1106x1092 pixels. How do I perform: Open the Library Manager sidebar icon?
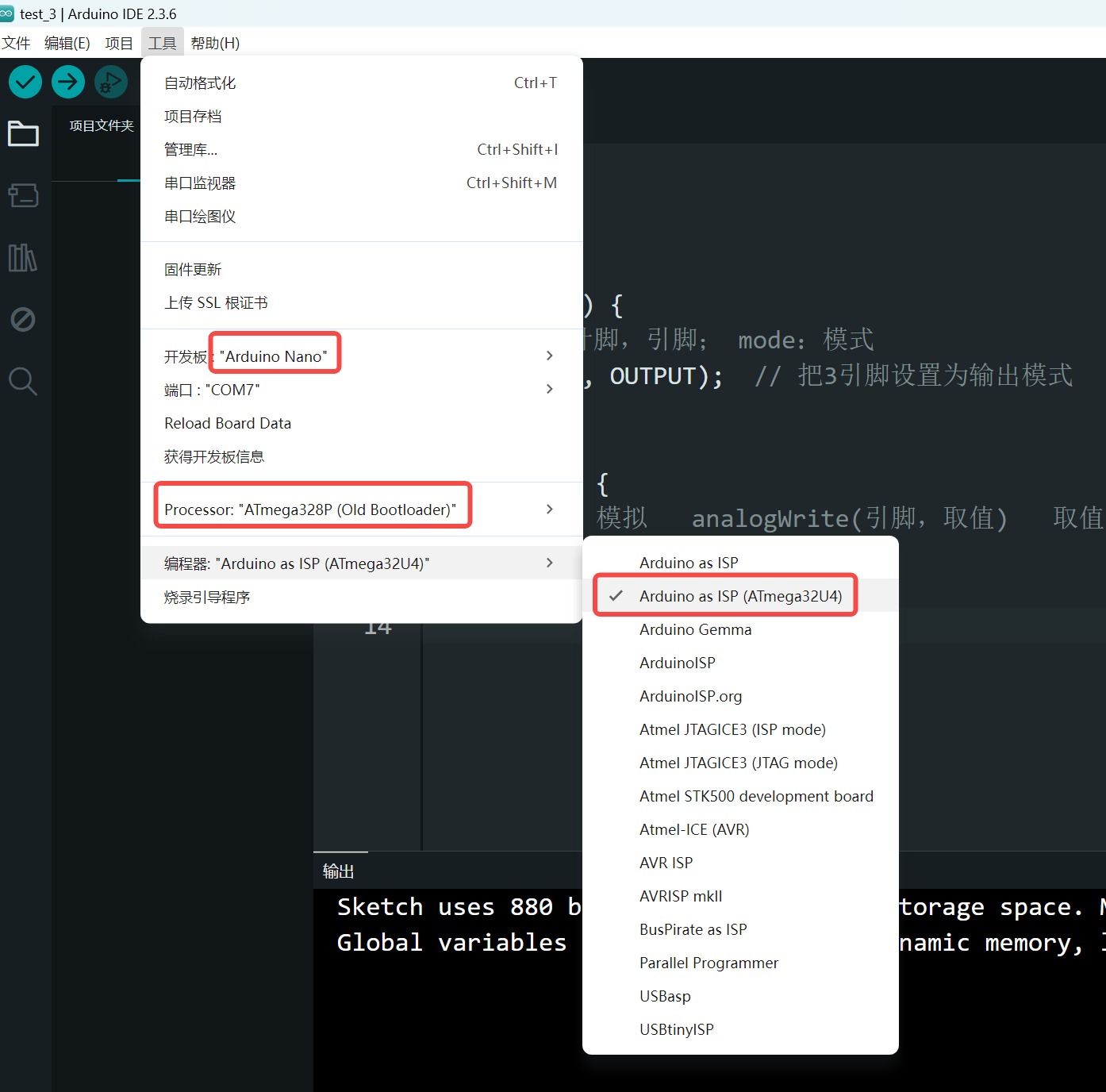click(23, 257)
